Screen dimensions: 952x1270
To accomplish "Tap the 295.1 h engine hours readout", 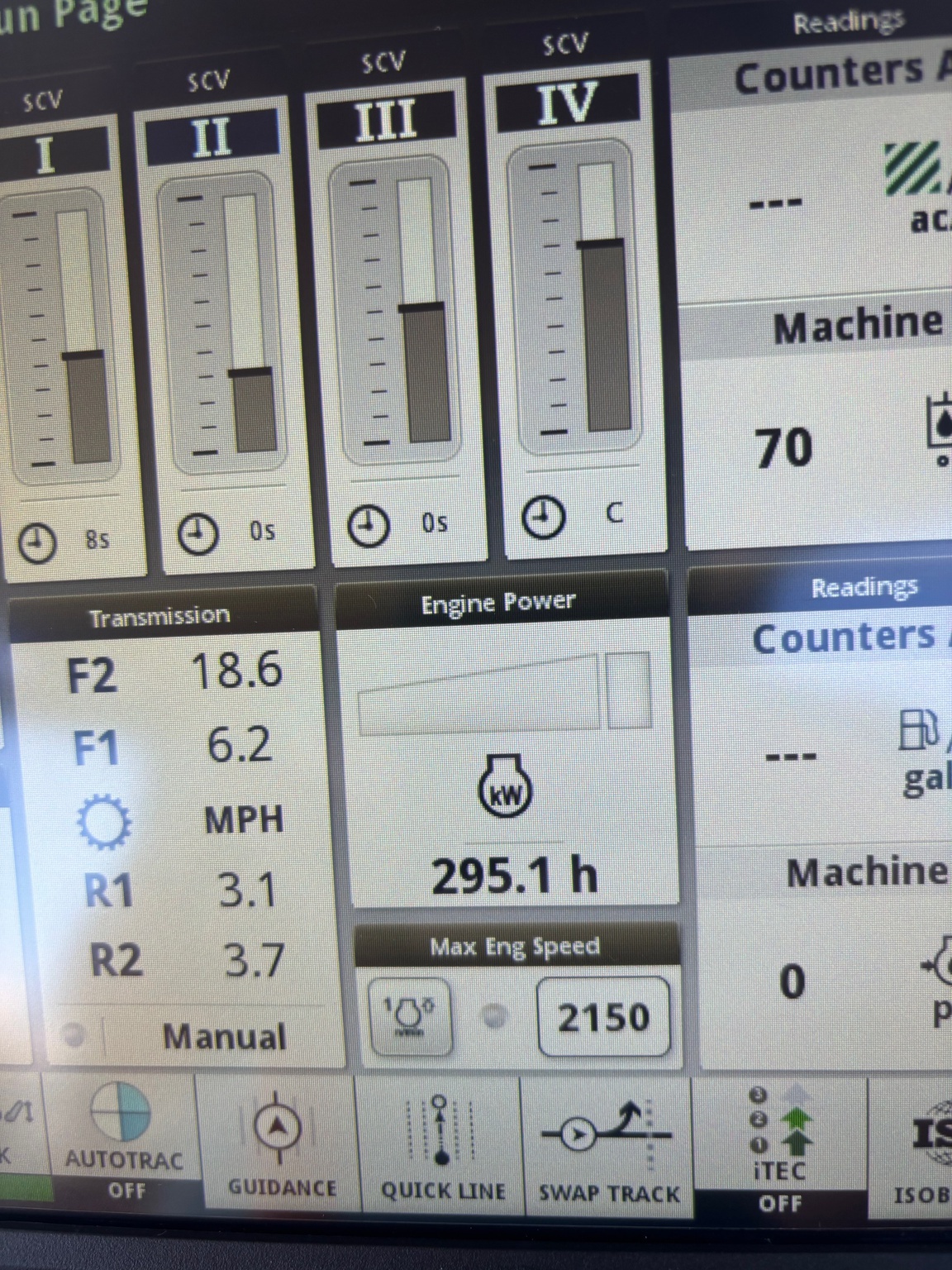I will [515, 874].
